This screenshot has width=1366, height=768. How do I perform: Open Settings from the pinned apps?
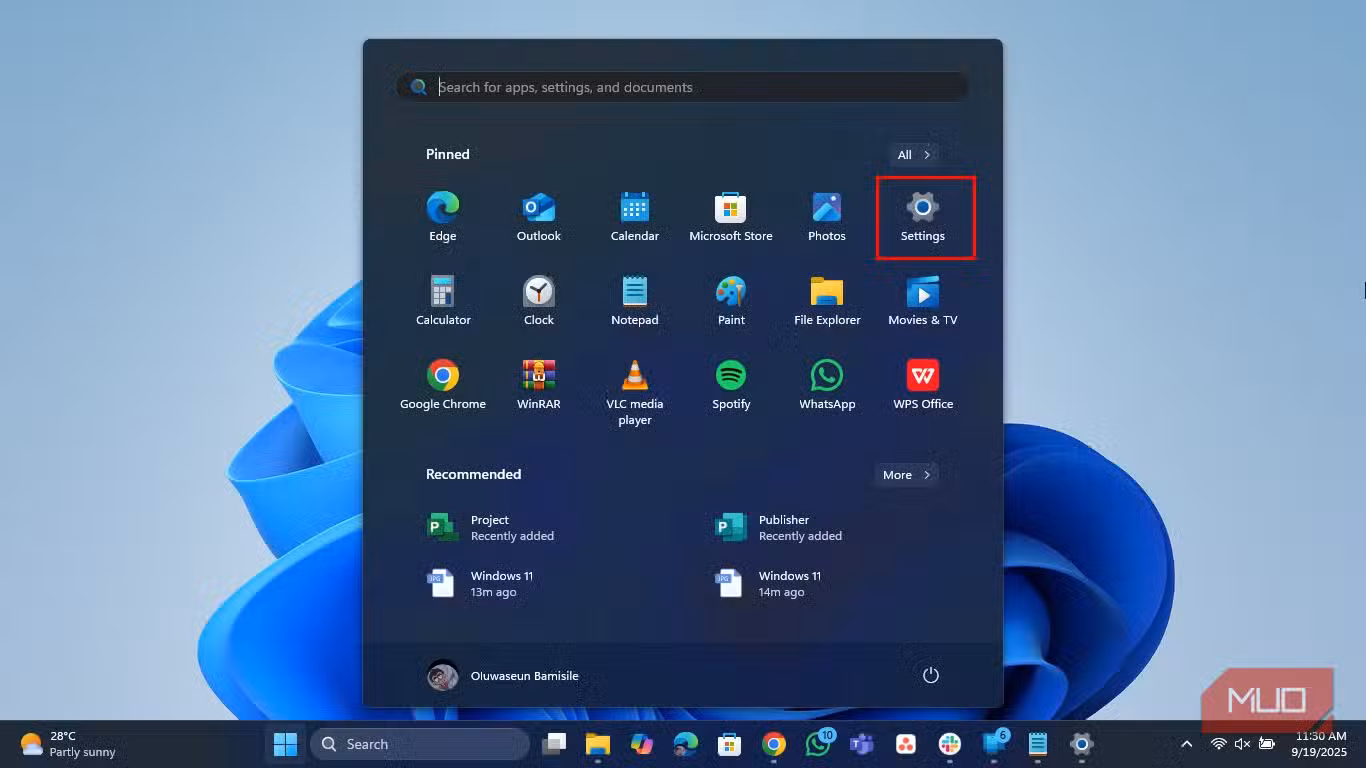pyautogui.click(x=922, y=217)
